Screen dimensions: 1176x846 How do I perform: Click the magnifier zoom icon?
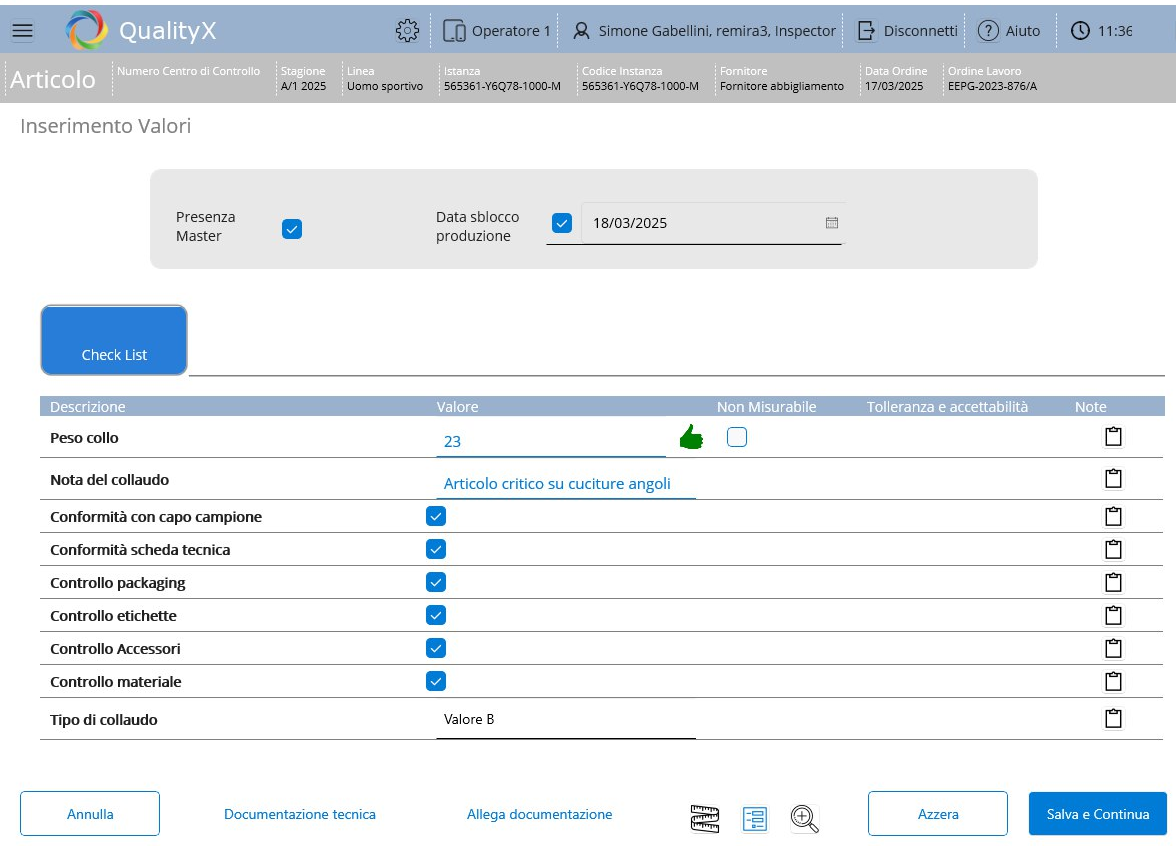[x=804, y=818]
